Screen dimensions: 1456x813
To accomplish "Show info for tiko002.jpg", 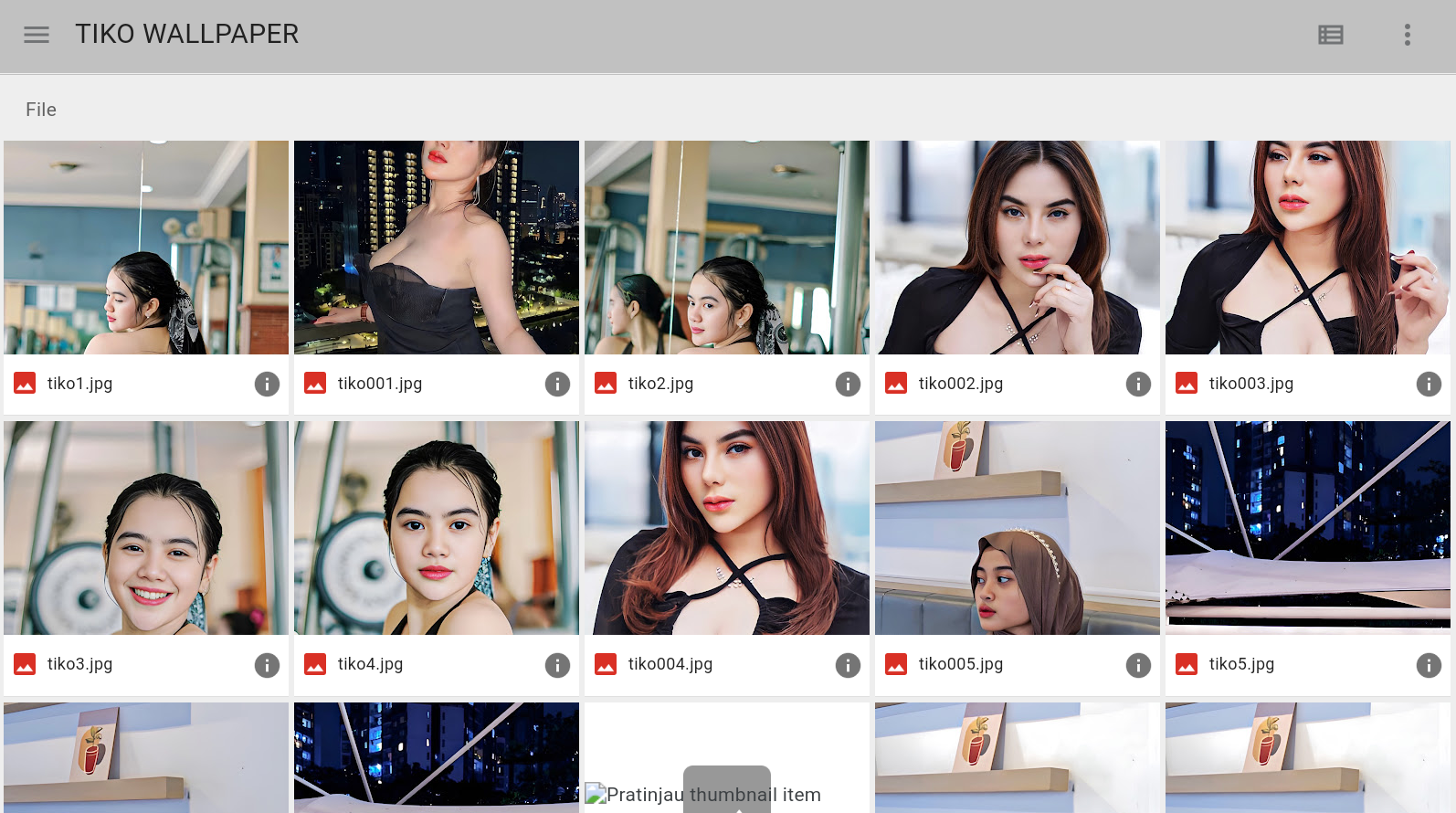I will click(1138, 385).
